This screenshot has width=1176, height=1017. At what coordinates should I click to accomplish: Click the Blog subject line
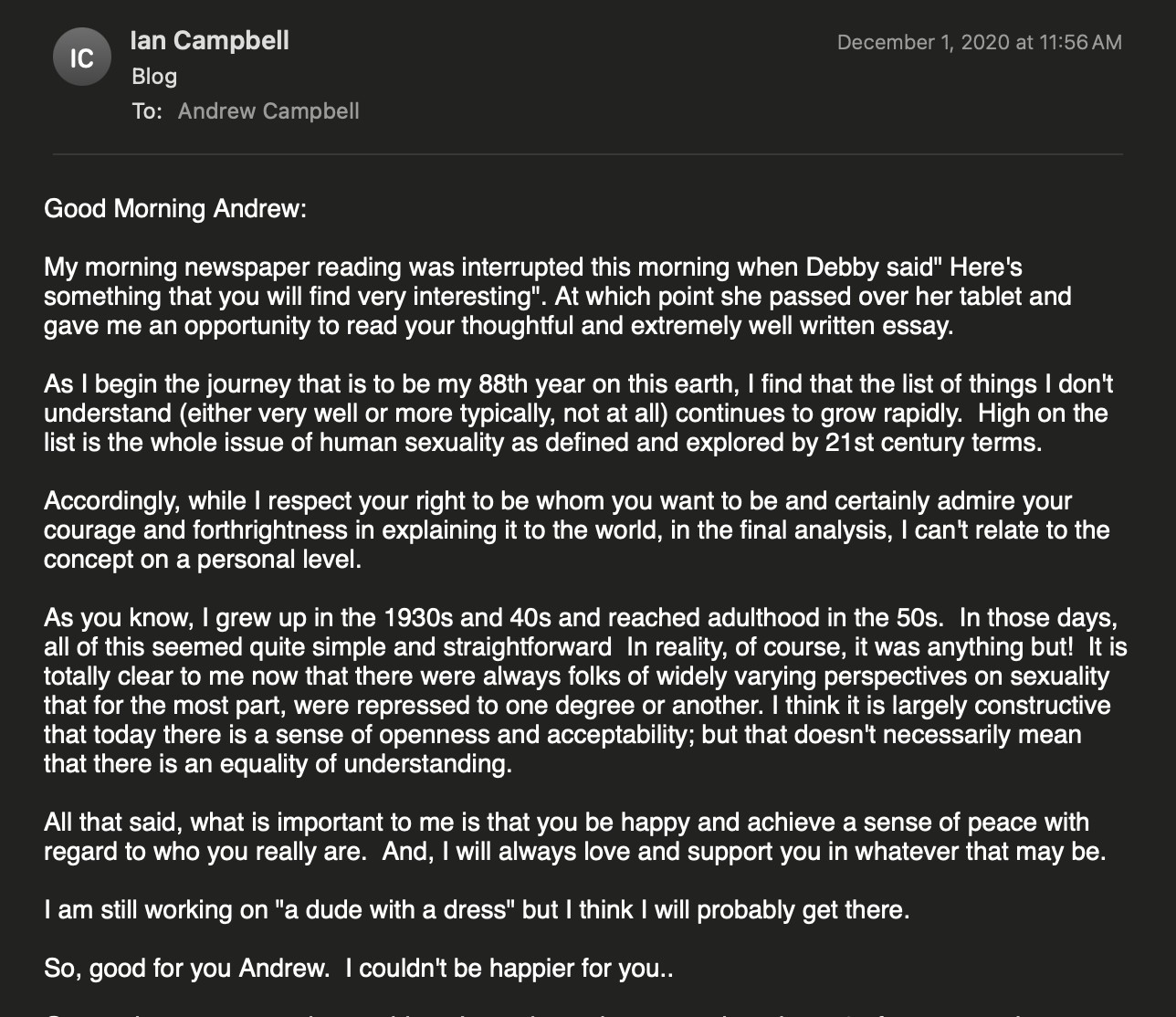154,76
